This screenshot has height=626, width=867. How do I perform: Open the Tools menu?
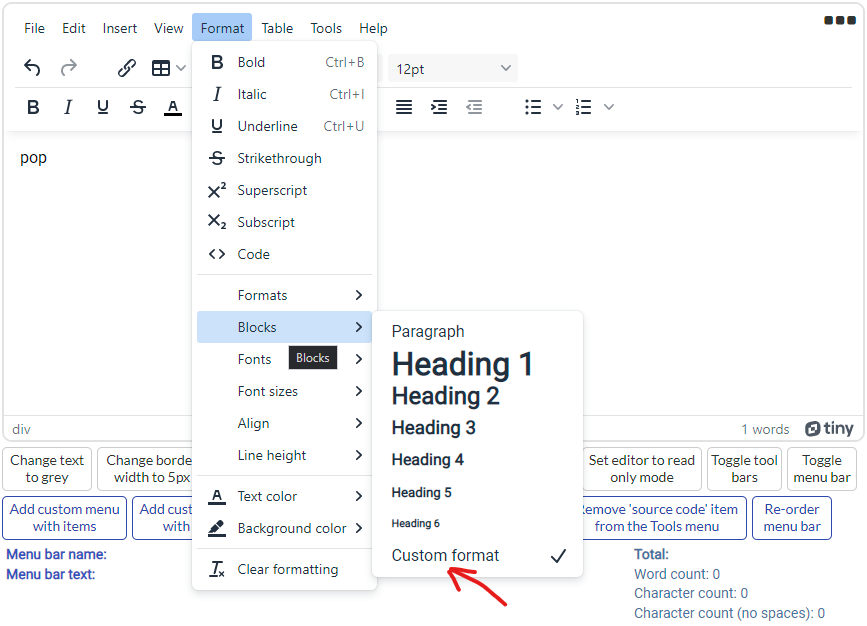[326, 28]
